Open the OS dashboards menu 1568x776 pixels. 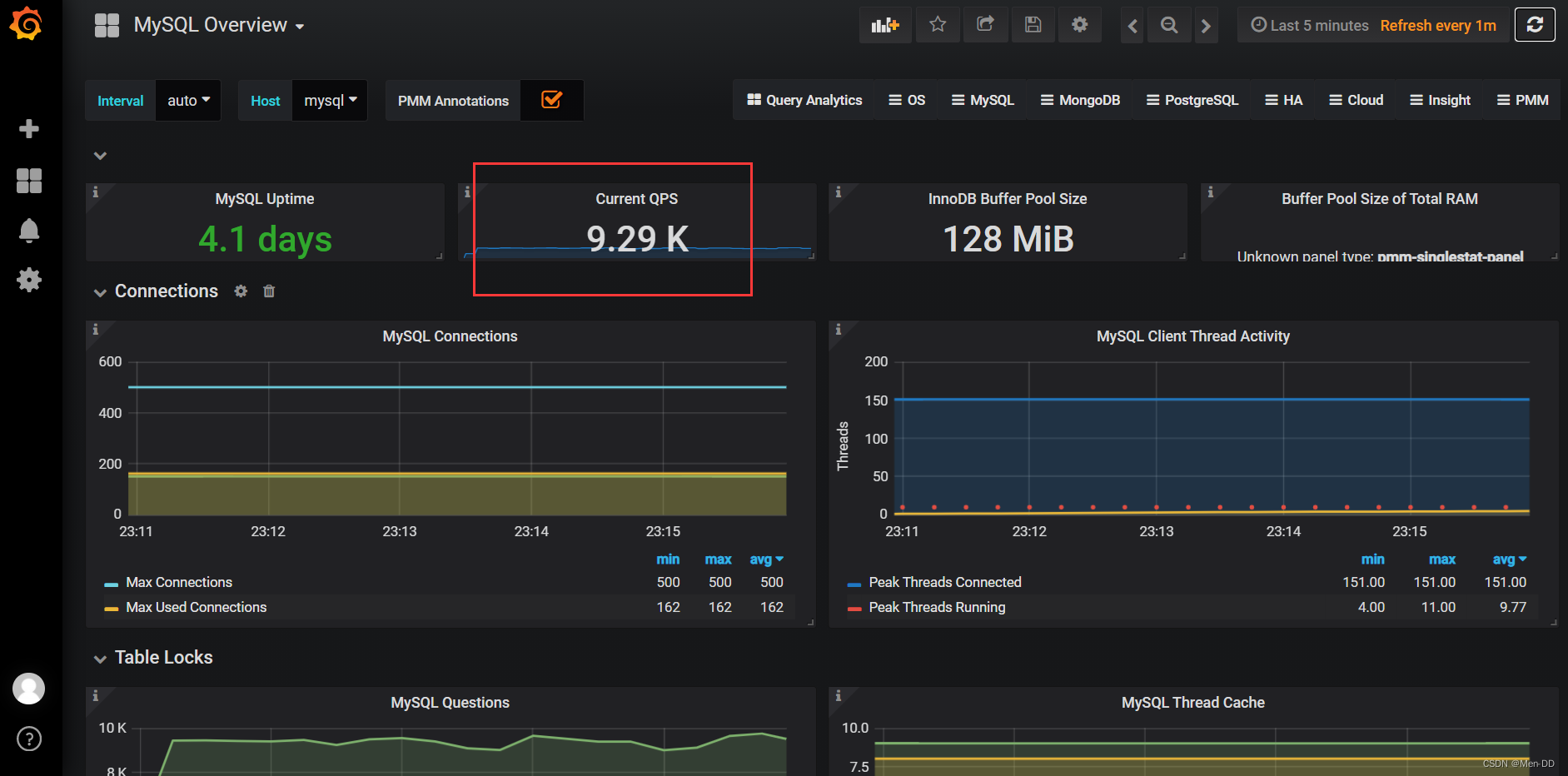(907, 100)
